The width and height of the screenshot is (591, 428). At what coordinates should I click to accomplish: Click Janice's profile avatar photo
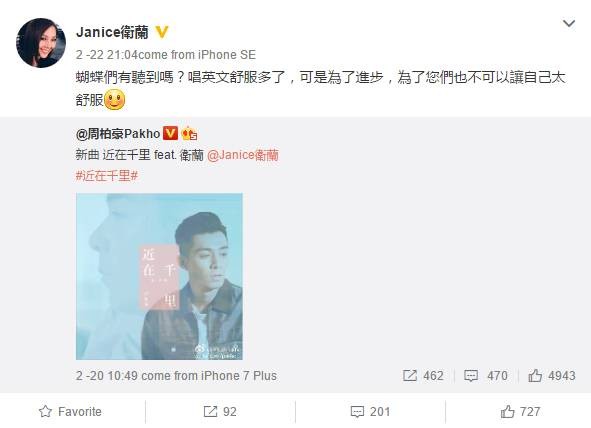[x=41, y=43]
